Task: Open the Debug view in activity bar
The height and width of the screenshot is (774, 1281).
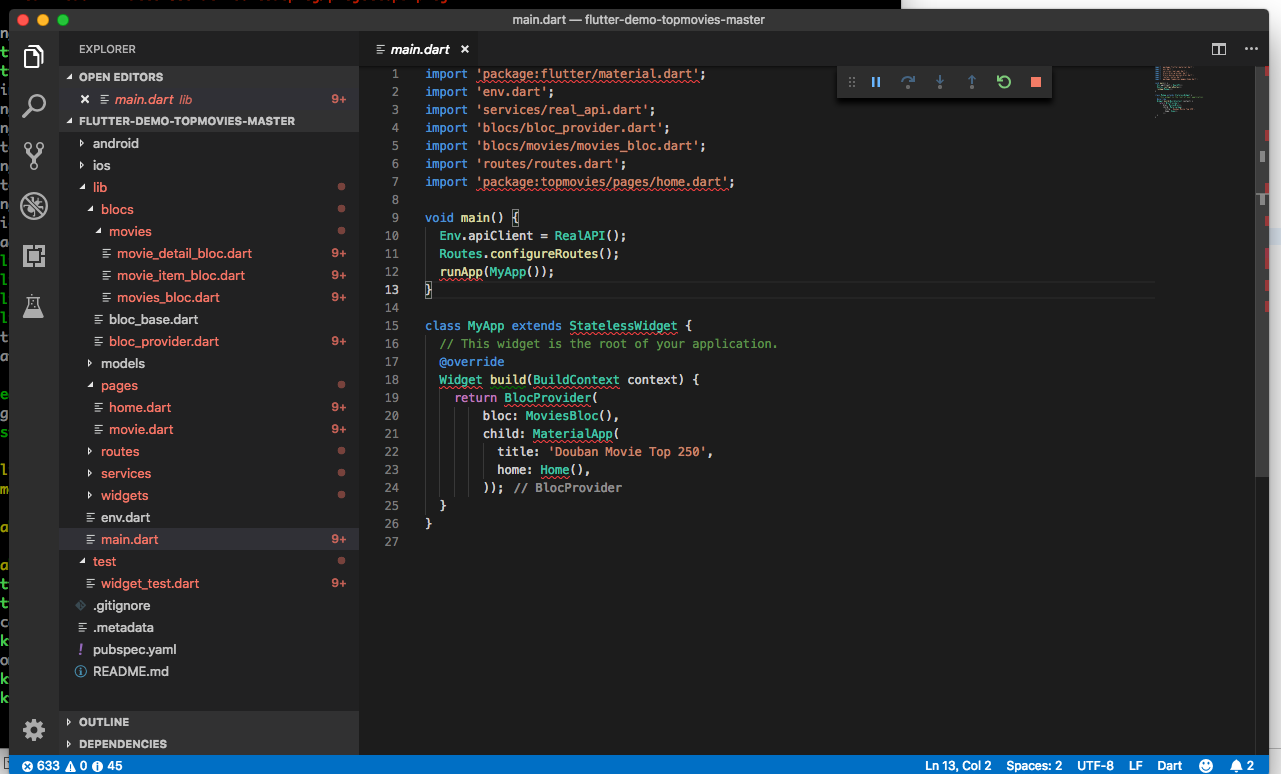Action: tap(34, 206)
